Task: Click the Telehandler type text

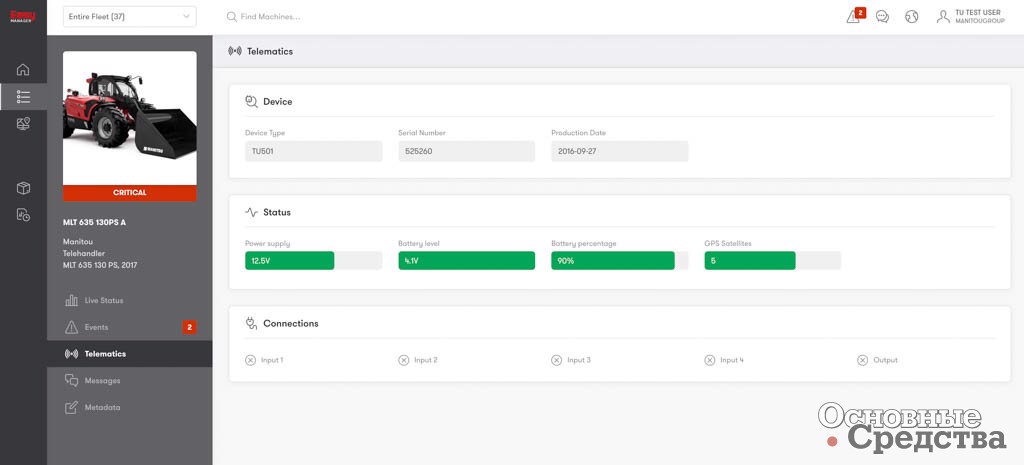Action: 84,253
